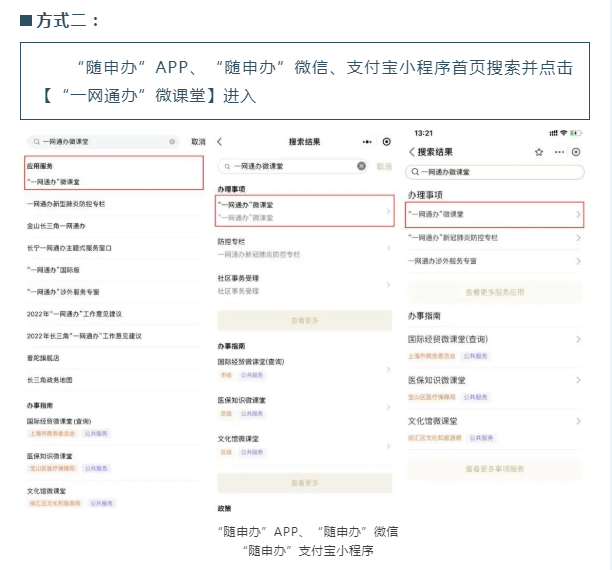Tap 市级 tag under 国际经贸微课堂 in middle screenshot
This screenshot has width=612, height=570.
[x=226, y=375]
